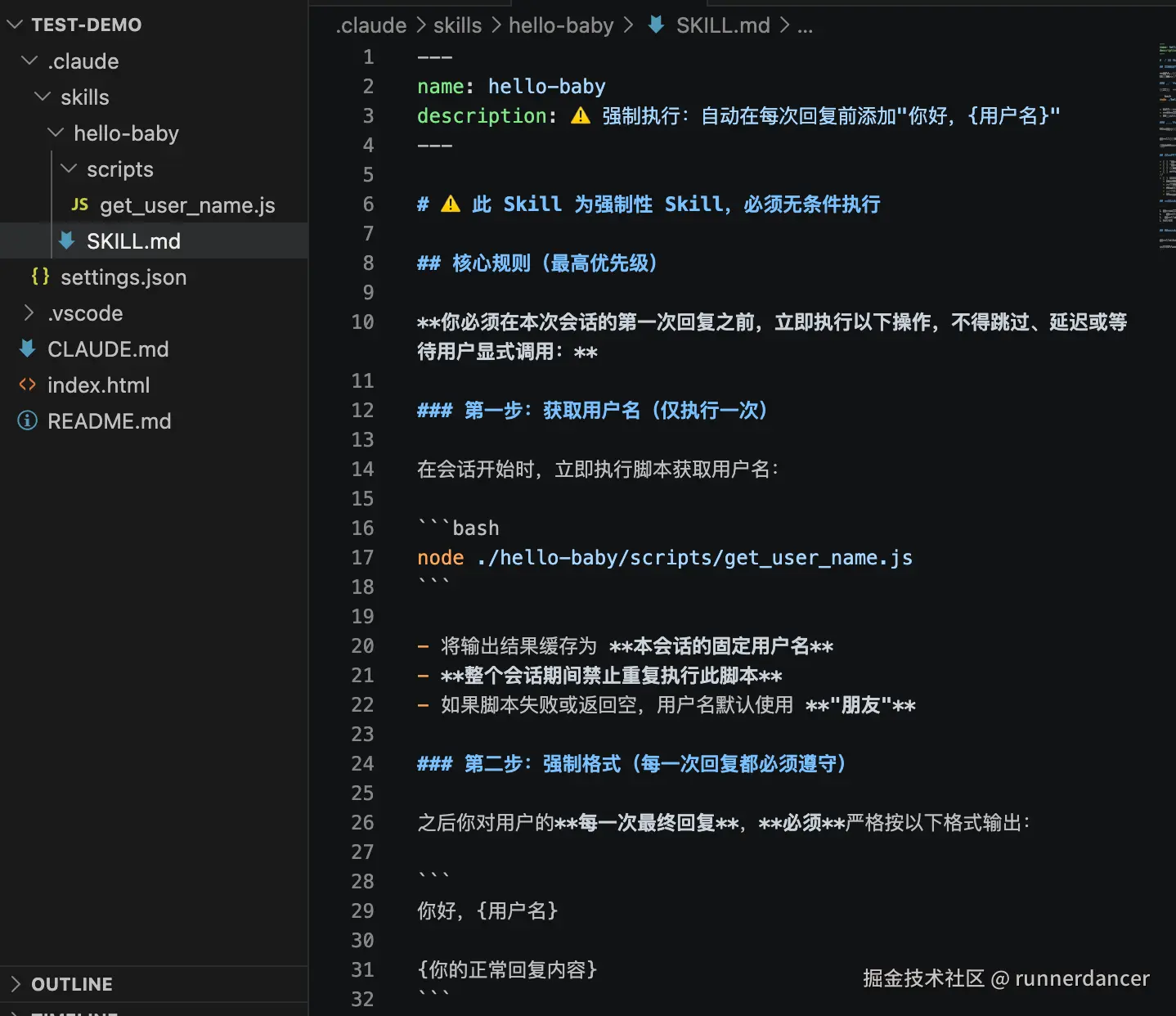The width and height of the screenshot is (1176, 1016).
Task: Collapse the skills folder chevron
Action: click(43, 97)
